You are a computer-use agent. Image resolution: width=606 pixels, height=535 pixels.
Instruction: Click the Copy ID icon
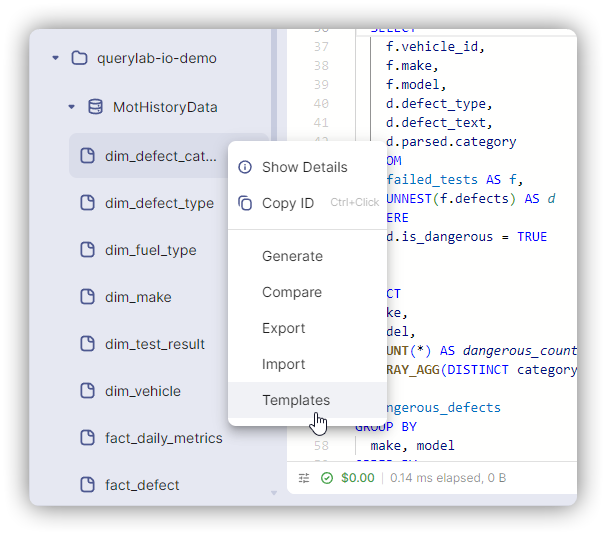point(245,203)
